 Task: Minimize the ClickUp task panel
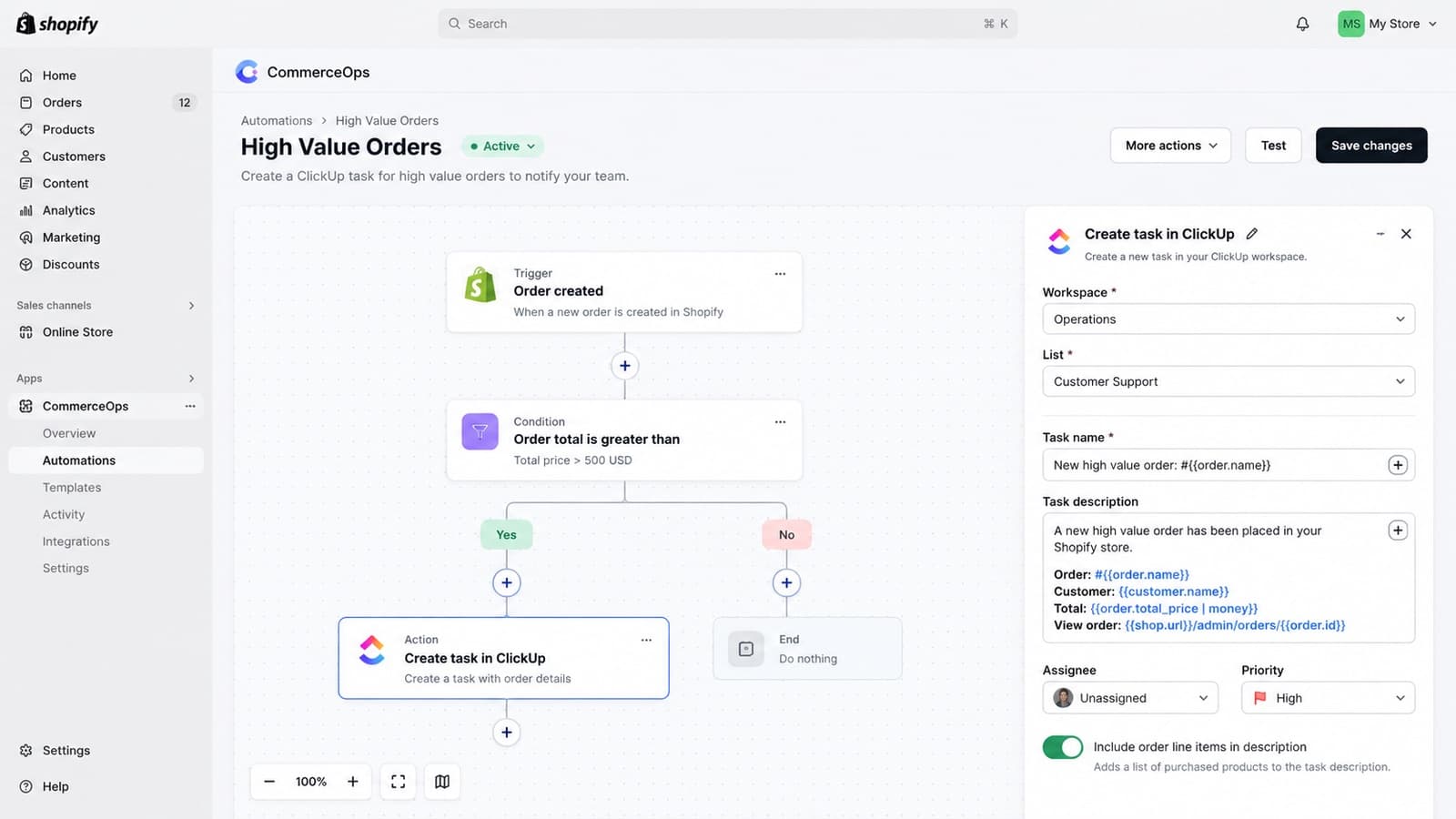pos(1380,234)
